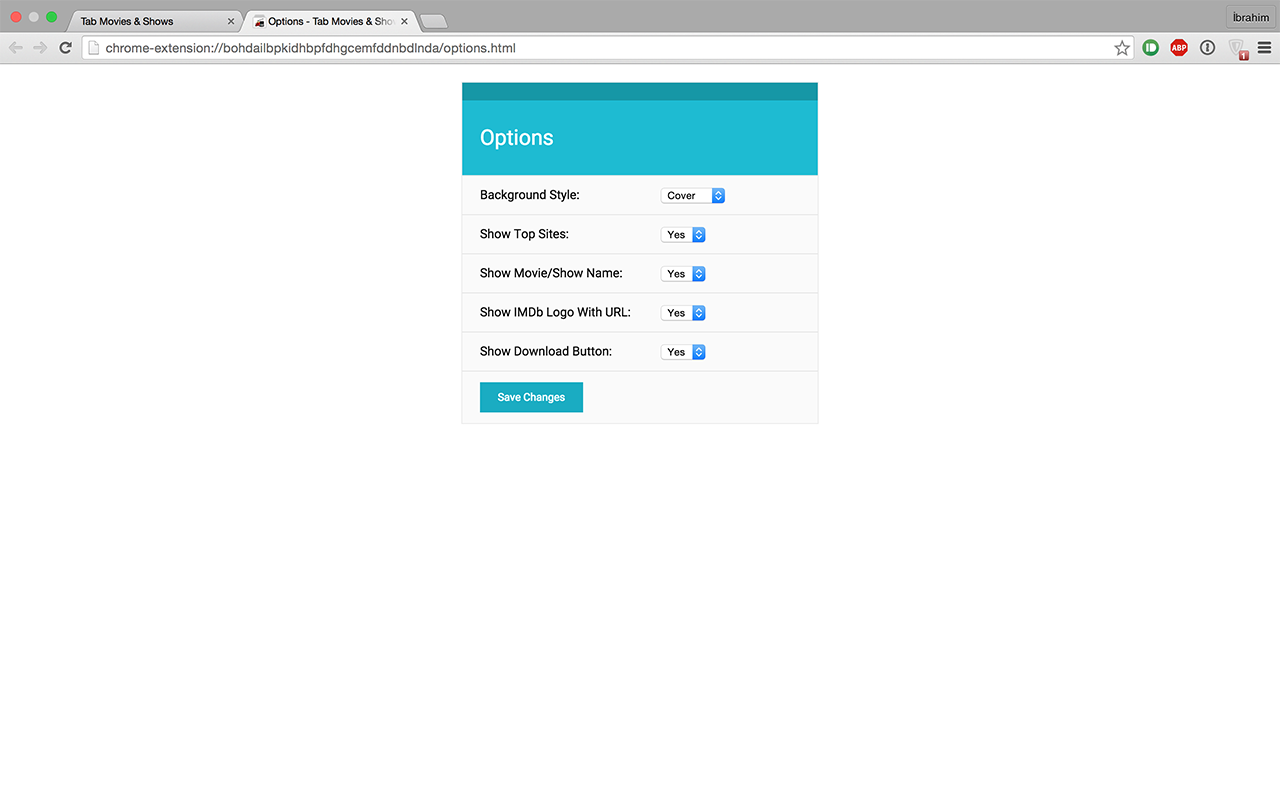Click the Save Changes button
This screenshot has height=800, width=1280.
pyautogui.click(x=531, y=397)
